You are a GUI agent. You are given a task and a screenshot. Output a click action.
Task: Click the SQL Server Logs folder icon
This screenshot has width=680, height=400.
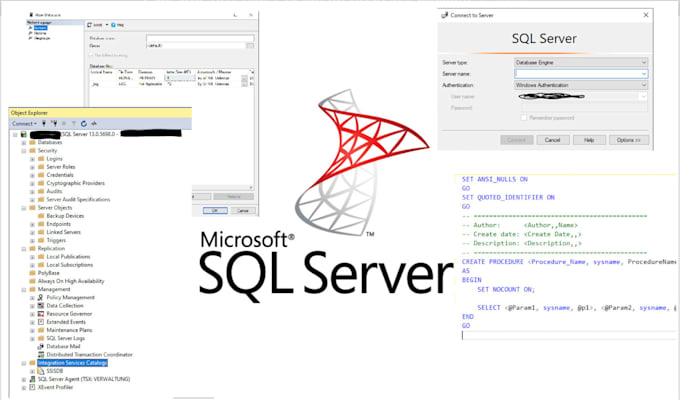(x=41, y=338)
